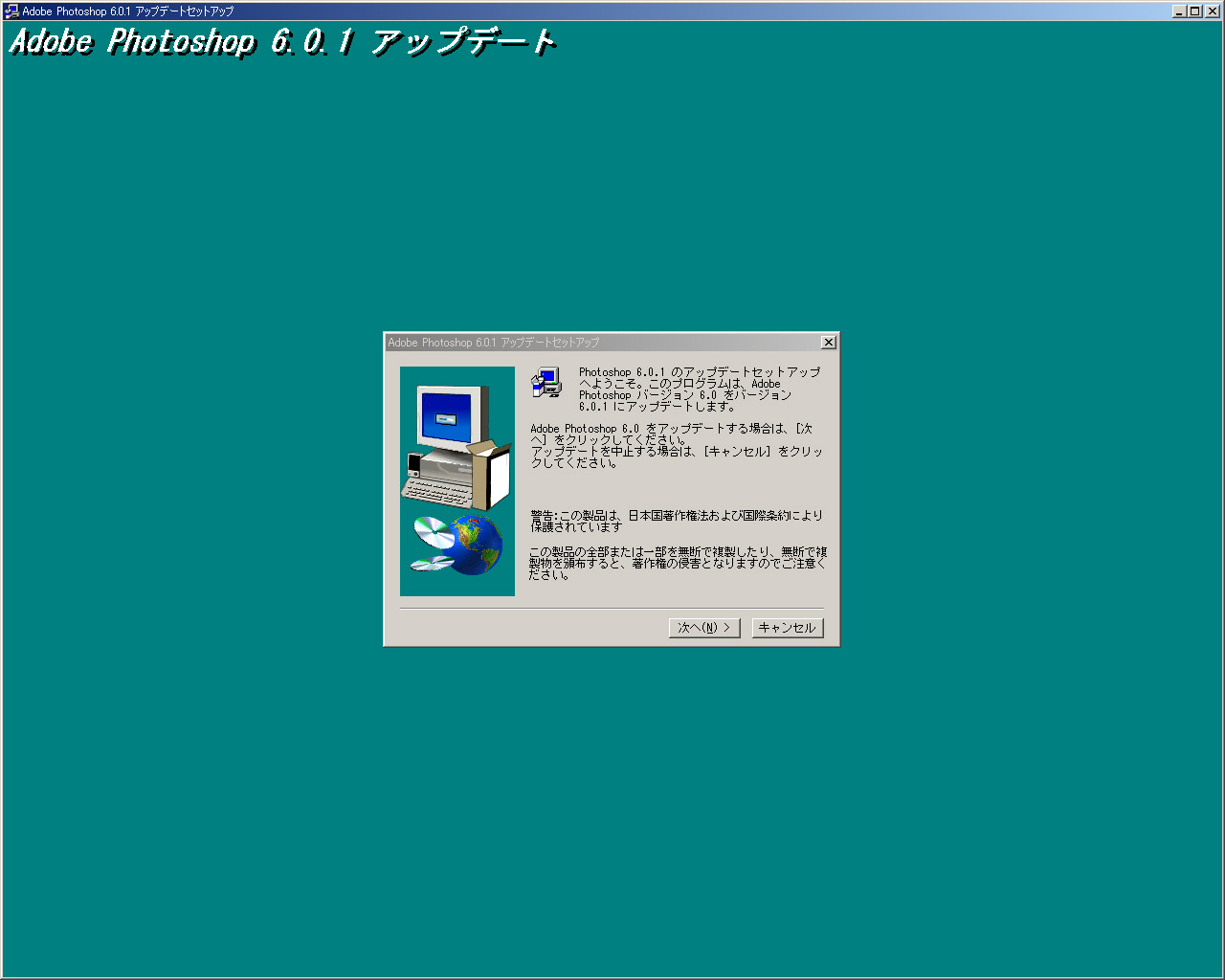Maximize the main setup window
This screenshot has width=1225, height=980.
(1193, 11)
